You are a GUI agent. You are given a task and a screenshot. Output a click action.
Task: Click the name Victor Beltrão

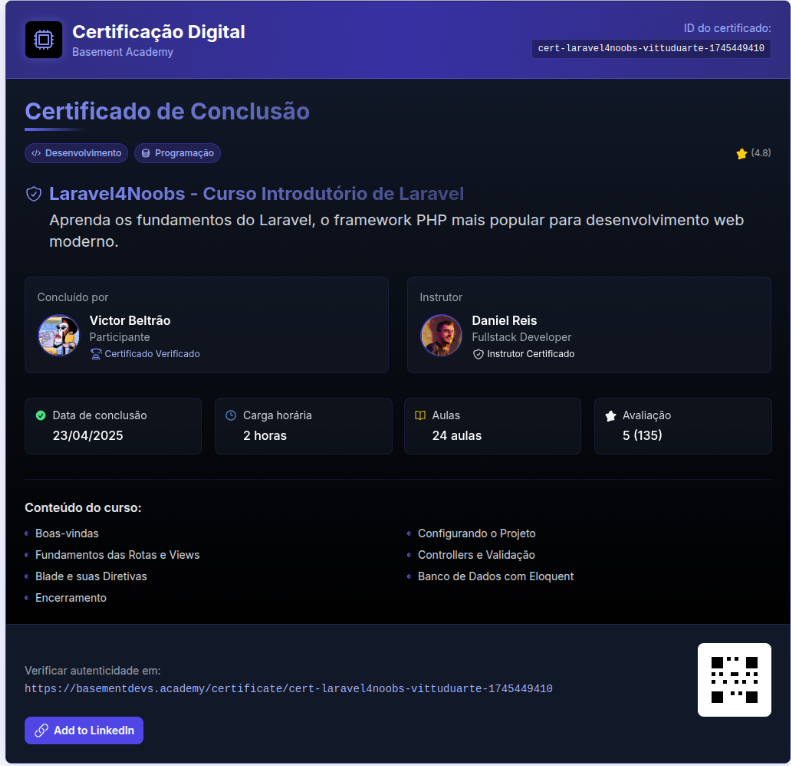click(x=130, y=320)
